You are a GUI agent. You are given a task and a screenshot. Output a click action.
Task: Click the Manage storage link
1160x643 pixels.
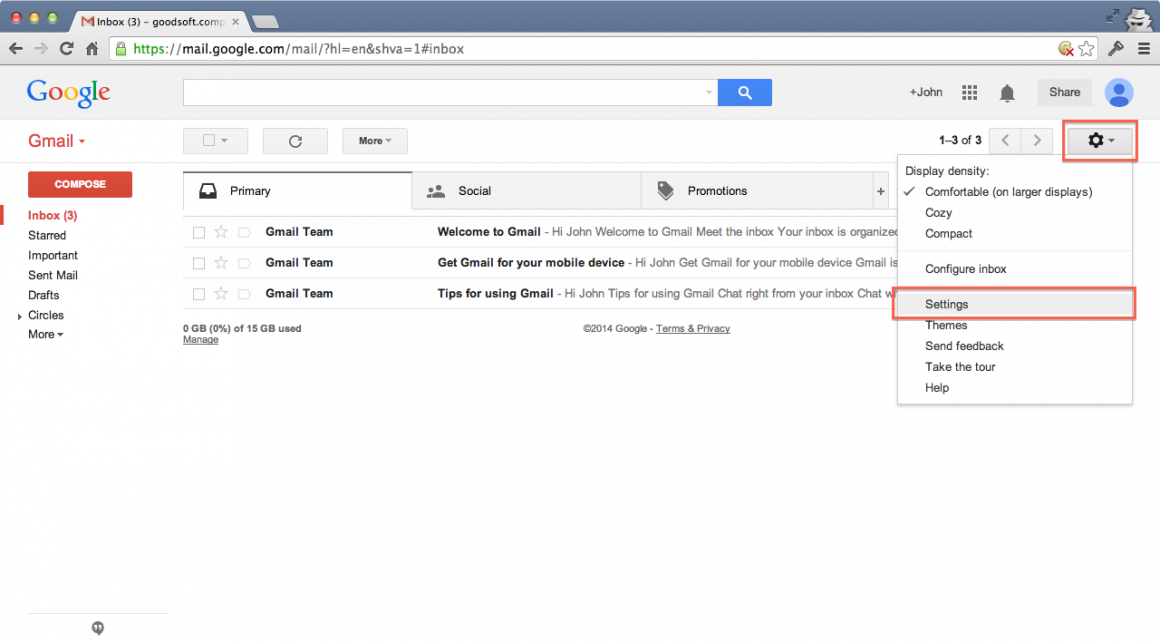200,340
